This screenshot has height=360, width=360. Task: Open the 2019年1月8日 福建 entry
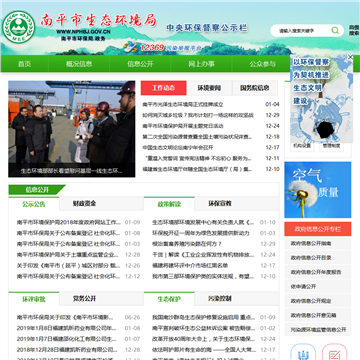[x=67, y=328]
